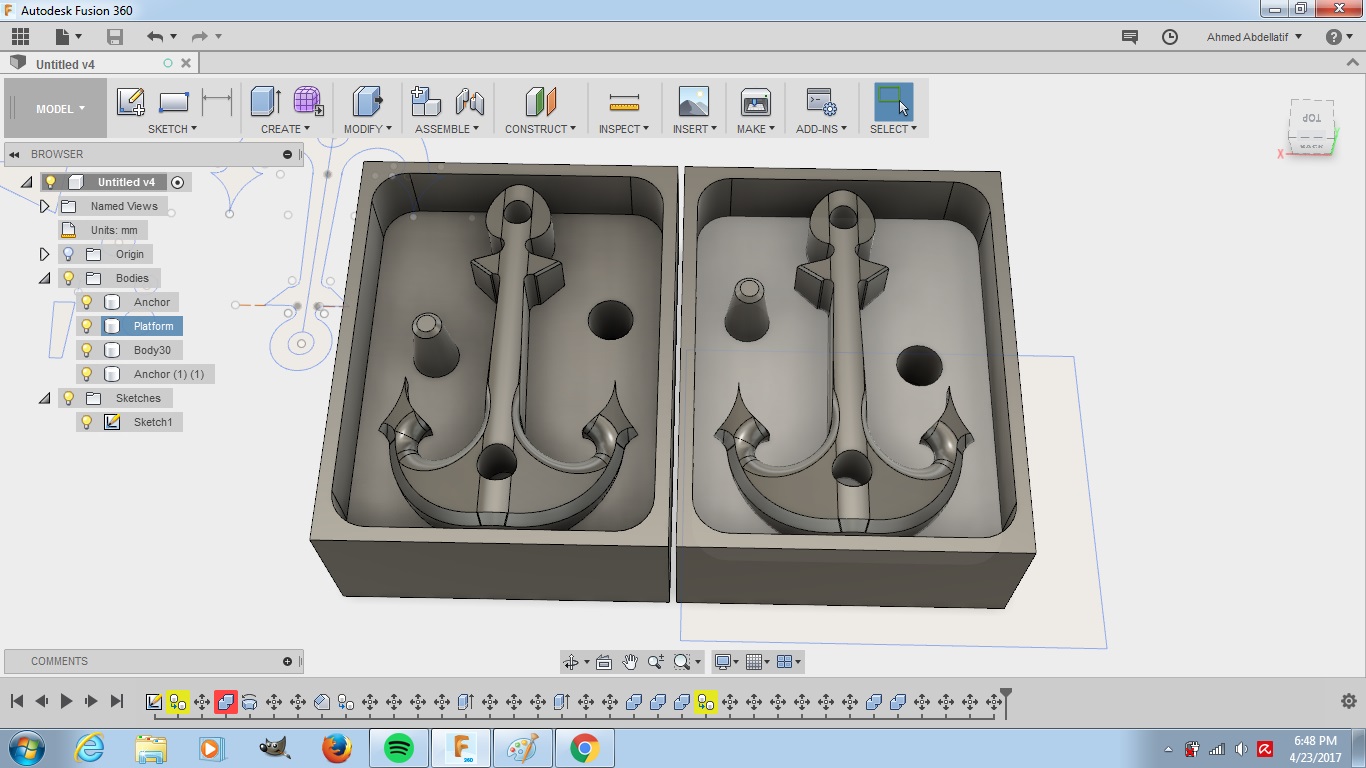
Task: Click the activate radio button beside Untitled v4
Action: click(178, 182)
